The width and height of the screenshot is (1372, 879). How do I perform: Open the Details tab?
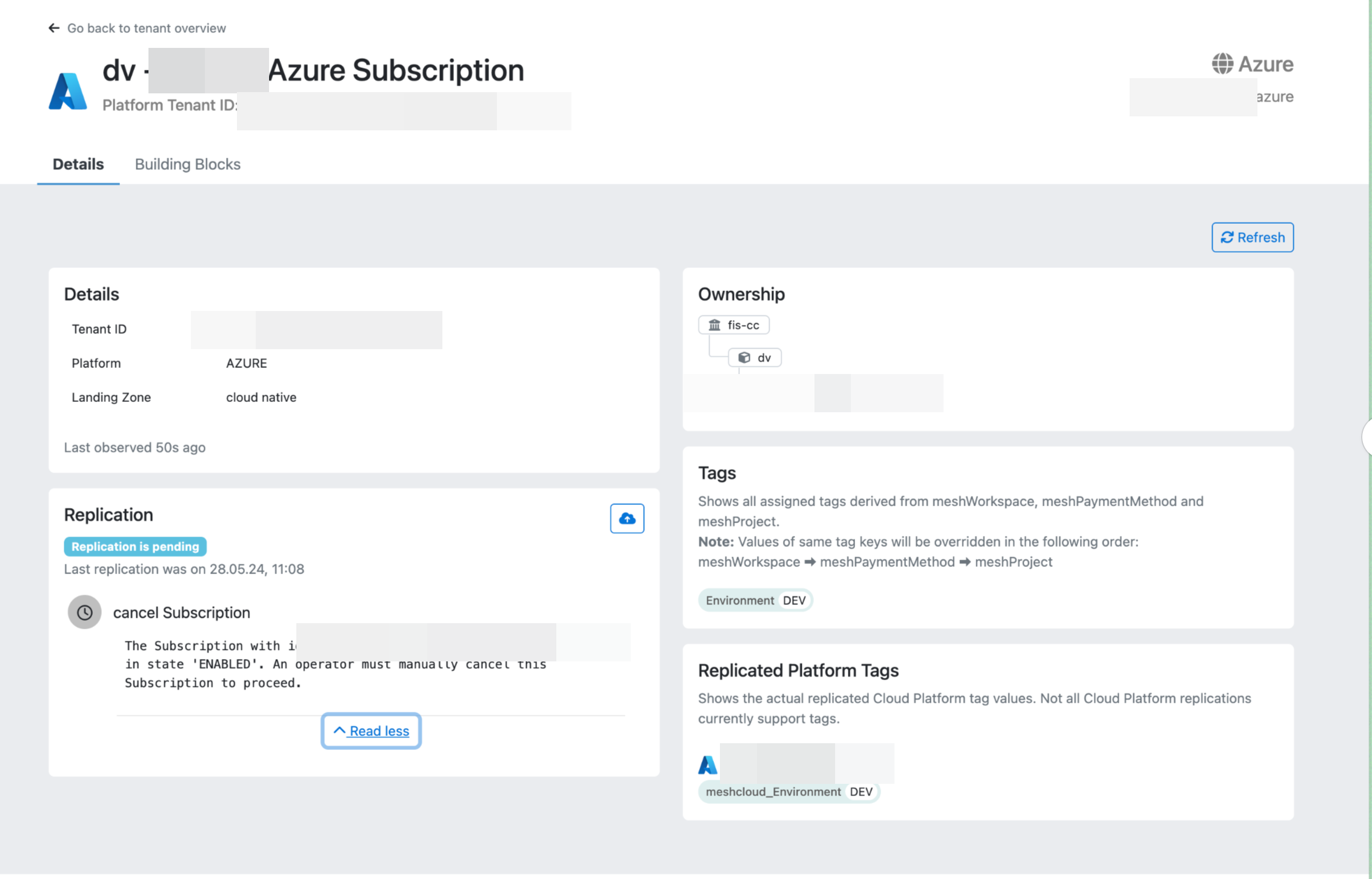point(78,164)
